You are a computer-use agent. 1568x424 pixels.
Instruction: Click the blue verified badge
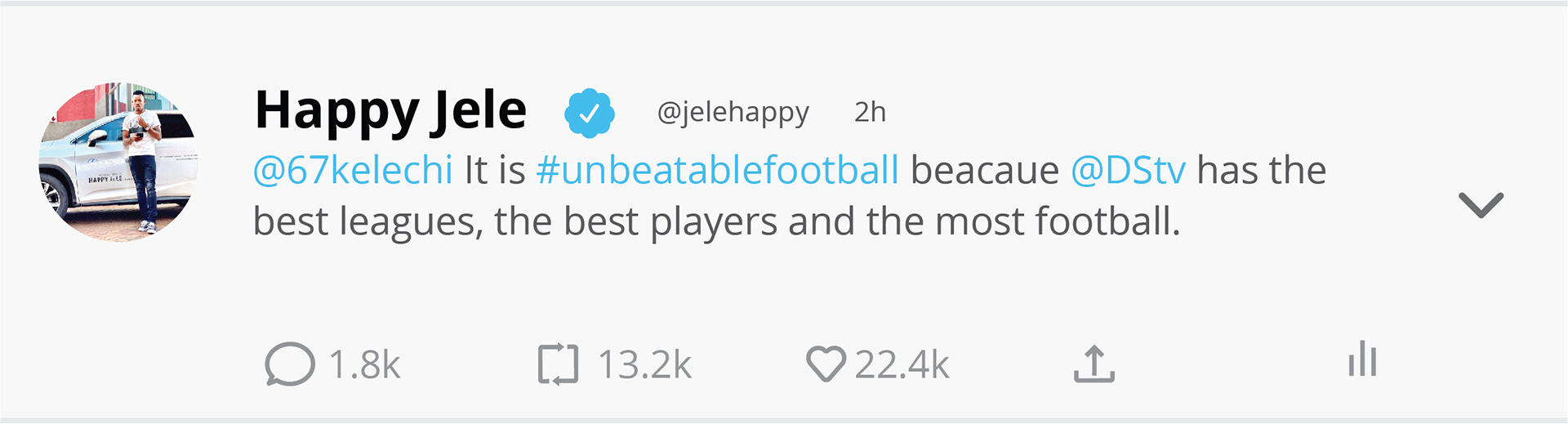[x=589, y=113]
